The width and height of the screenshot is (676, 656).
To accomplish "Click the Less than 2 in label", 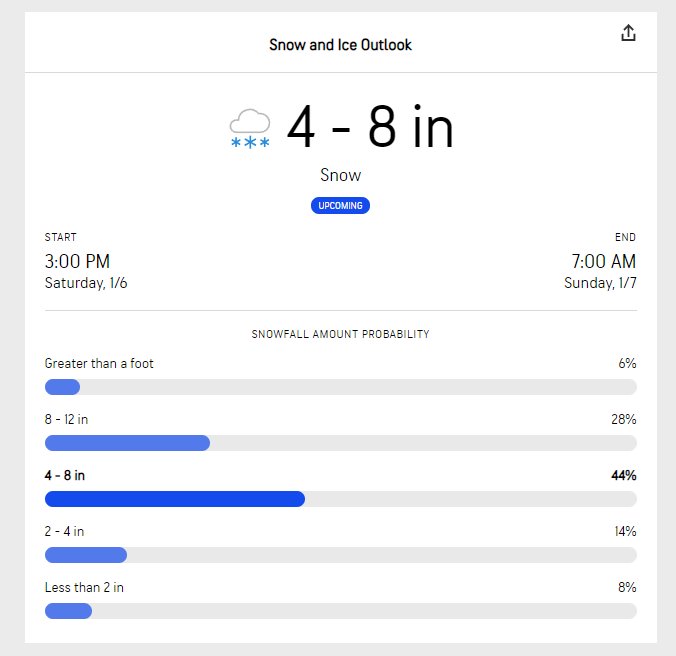I will pos(84,587).
